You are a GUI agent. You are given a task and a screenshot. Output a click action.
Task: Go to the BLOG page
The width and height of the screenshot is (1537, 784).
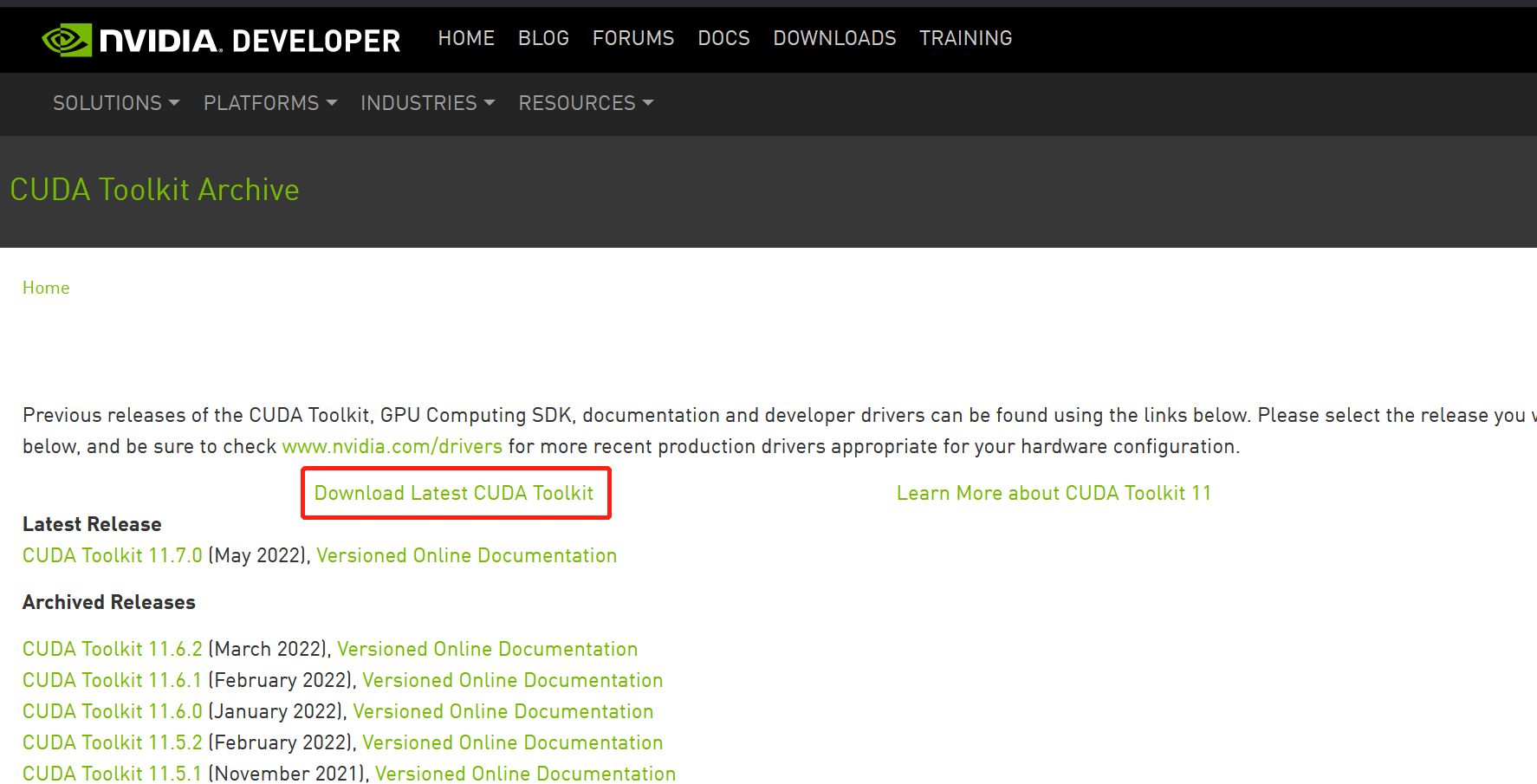(x=543, y=38)
